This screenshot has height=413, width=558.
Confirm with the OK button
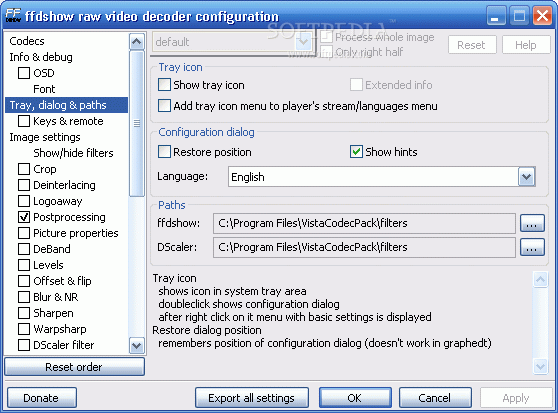355,398
